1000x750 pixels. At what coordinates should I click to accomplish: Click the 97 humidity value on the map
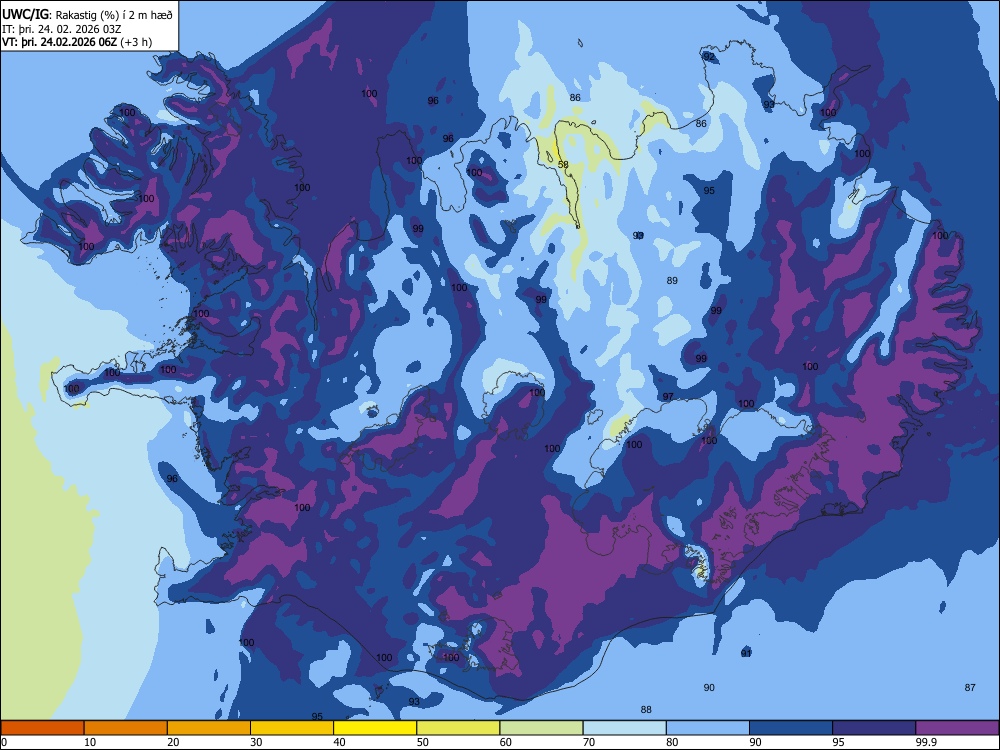click(668, 397)
